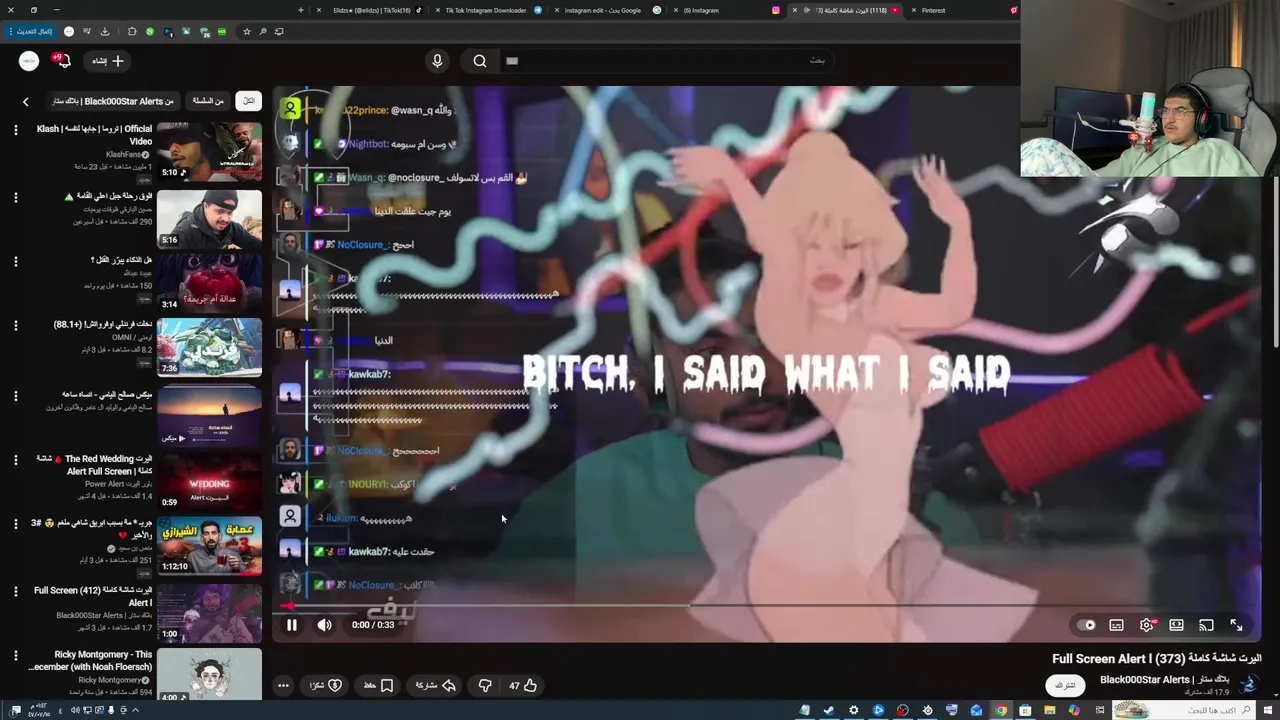The height and width of the screenshot is (720, 1280).
Task: Open File Explorer folder in taskbar
Action: (x=1049, y=710)
